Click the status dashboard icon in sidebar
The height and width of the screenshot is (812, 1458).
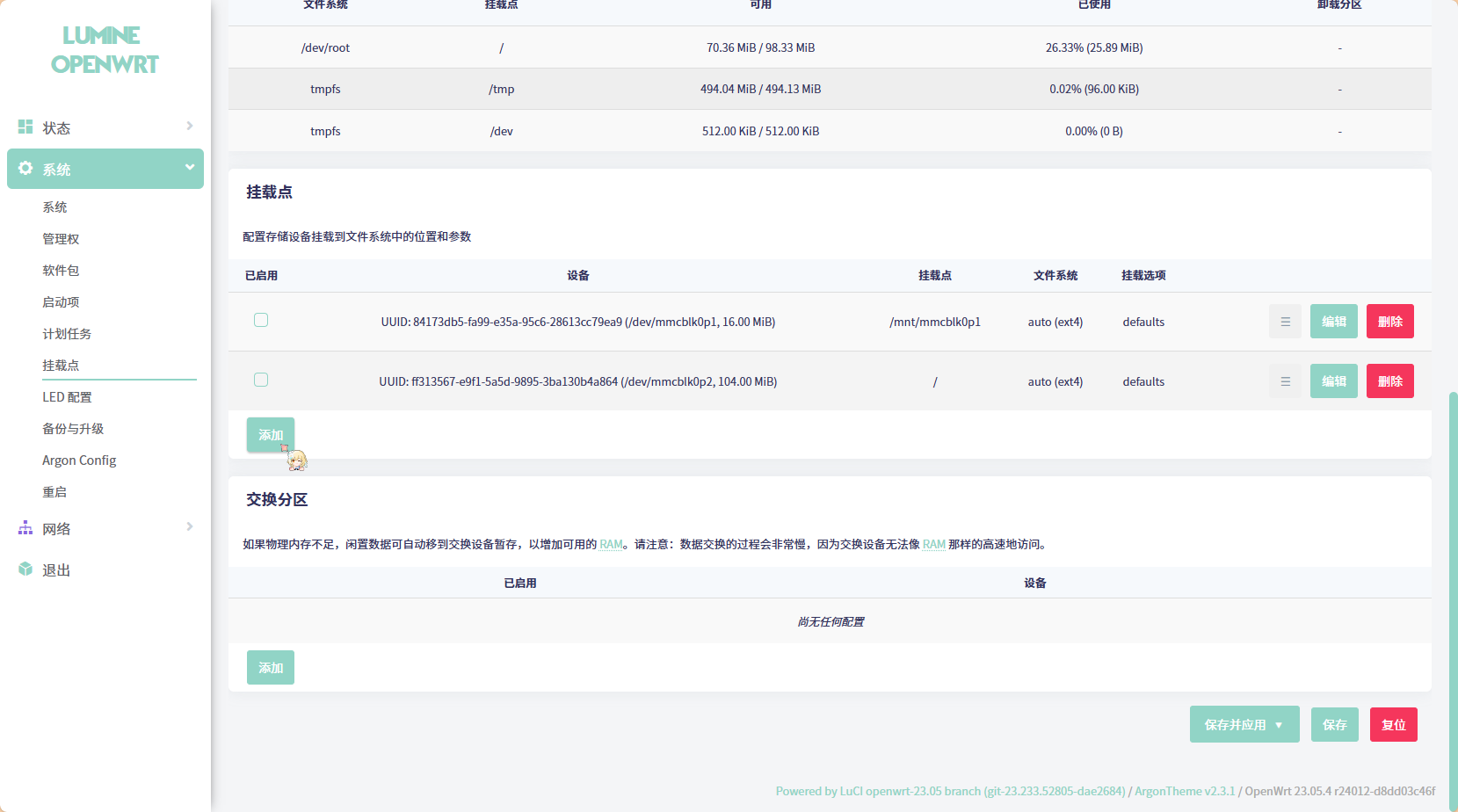click(x=25, y=127)
